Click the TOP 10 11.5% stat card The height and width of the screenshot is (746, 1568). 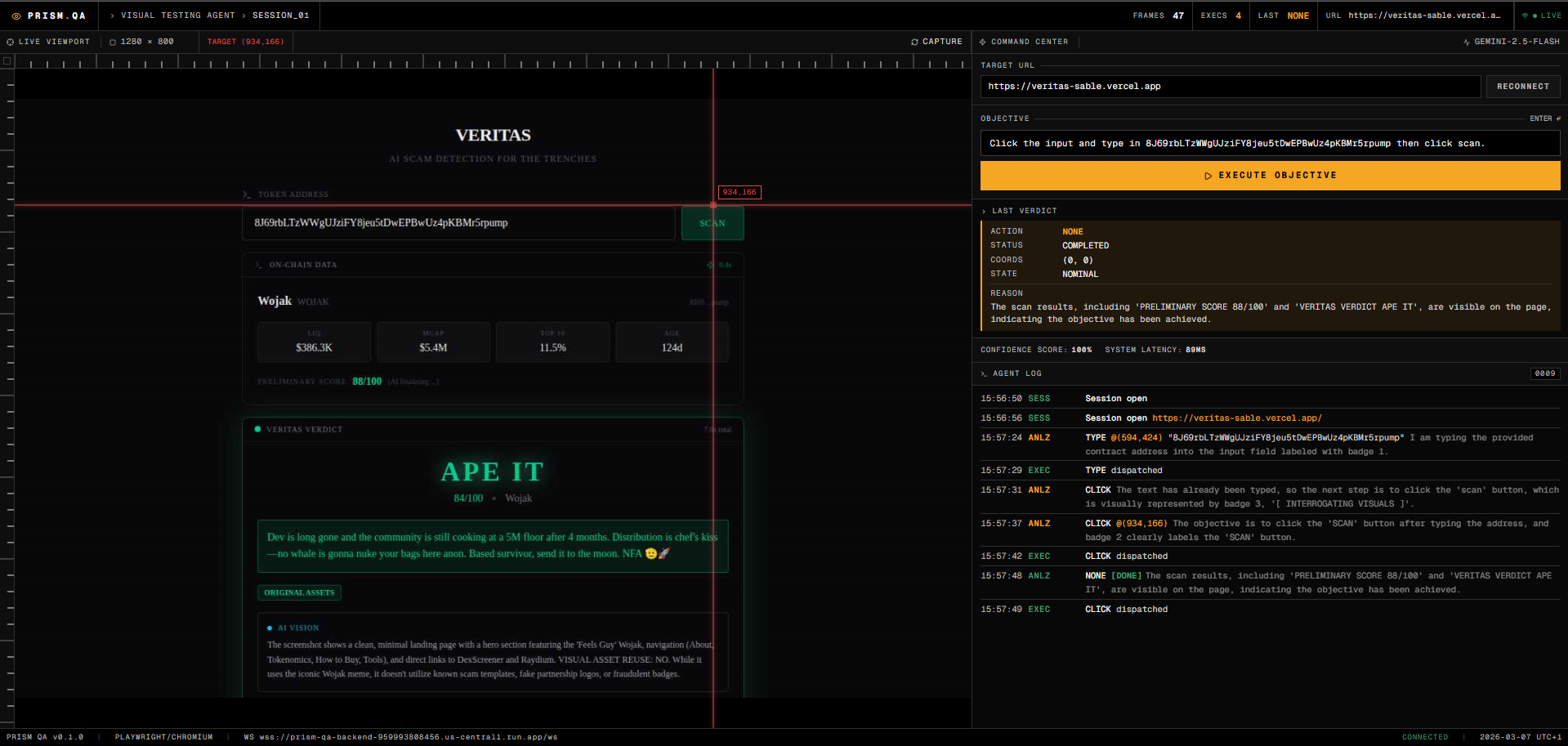[552, 342]
